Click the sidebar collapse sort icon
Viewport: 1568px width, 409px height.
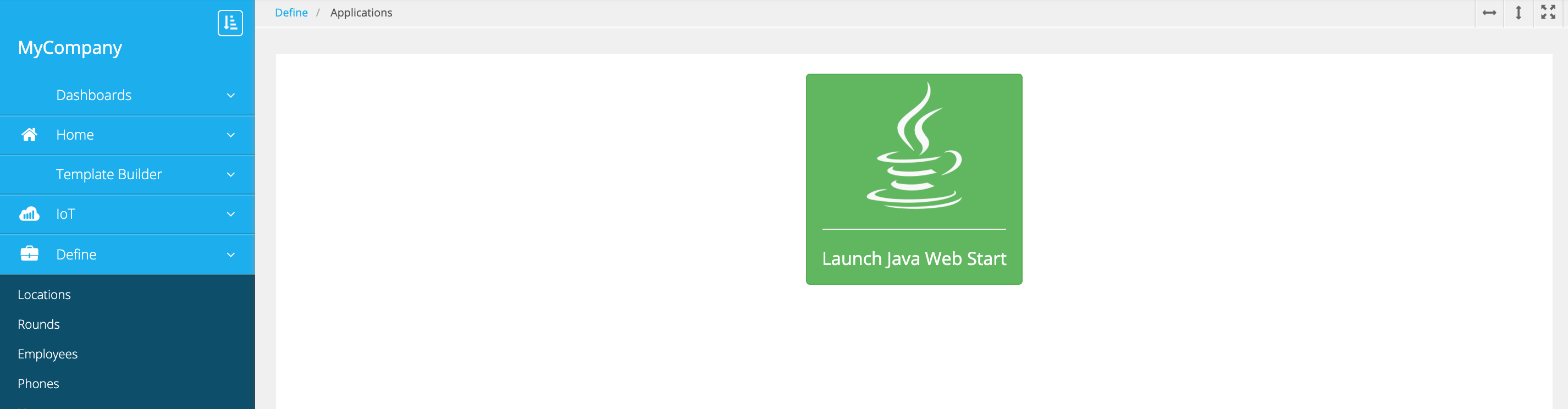coord(230,23)
